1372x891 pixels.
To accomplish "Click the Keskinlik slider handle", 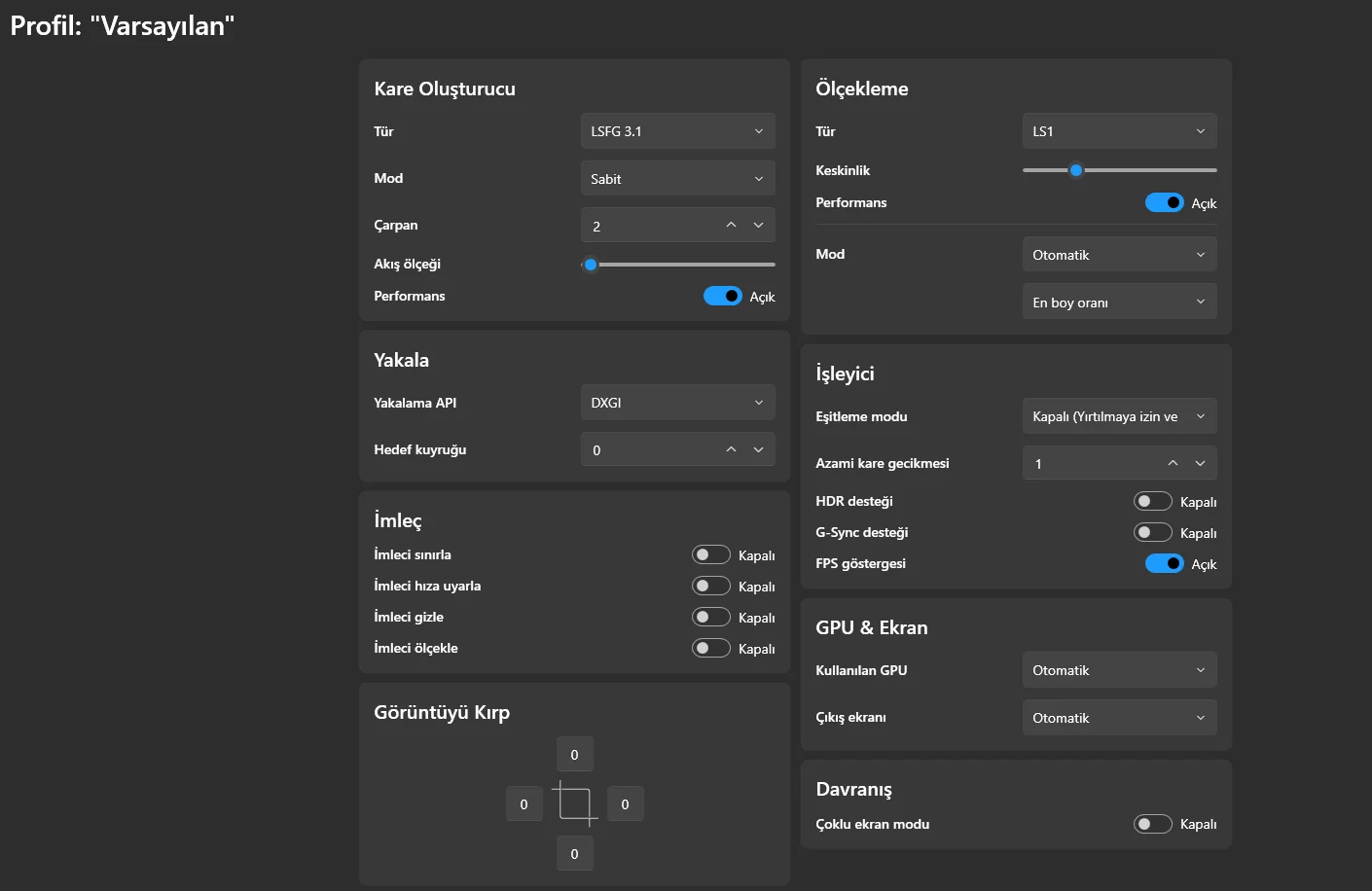I will point(1075,170).
